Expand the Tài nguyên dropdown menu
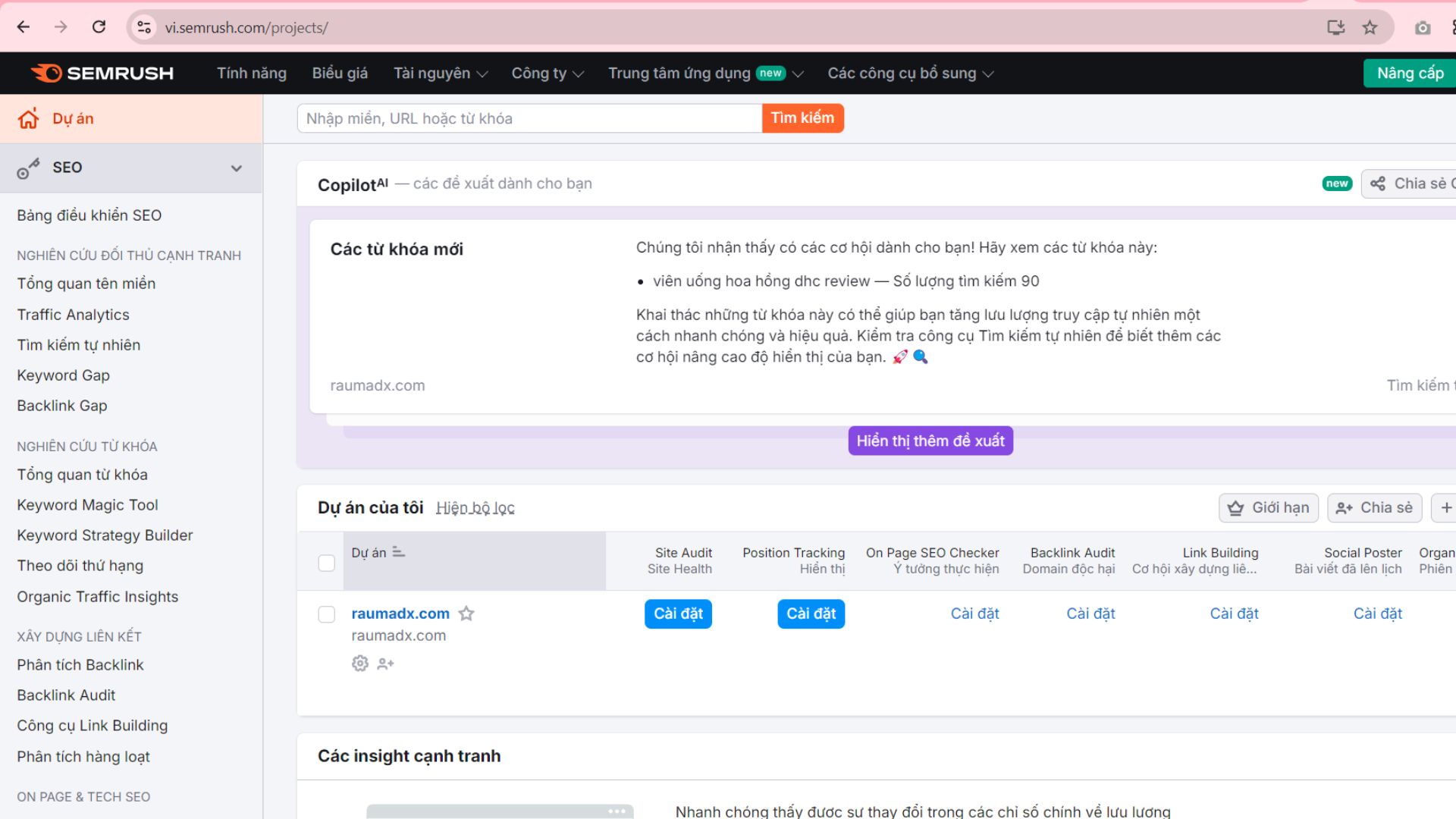This screenshot has width=1456, height=819. tap(440, 73)
